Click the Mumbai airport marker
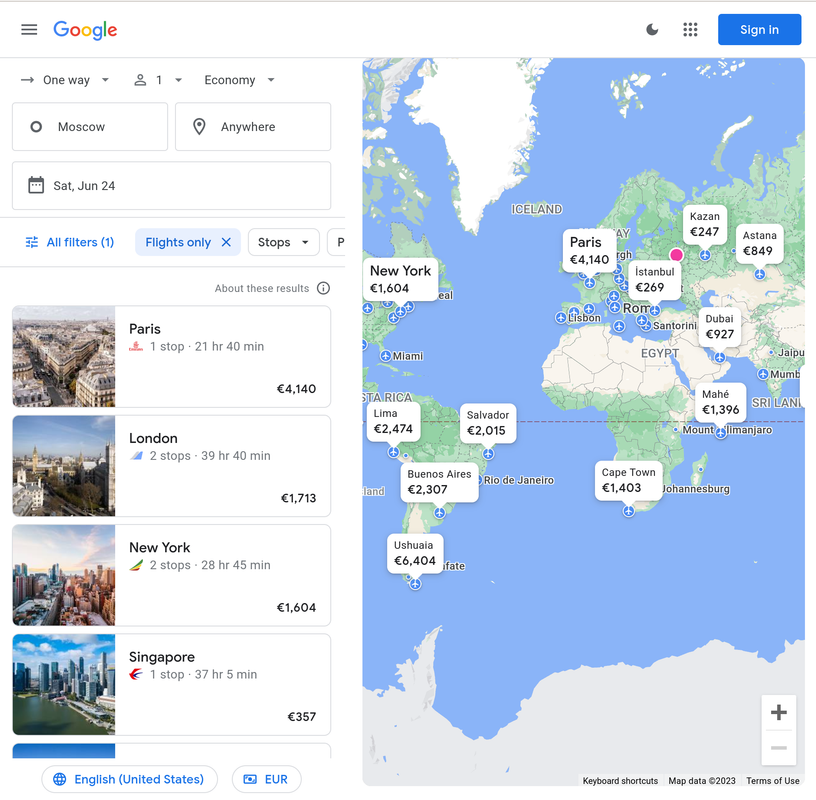The image size is (816, 800). [763, 374]
